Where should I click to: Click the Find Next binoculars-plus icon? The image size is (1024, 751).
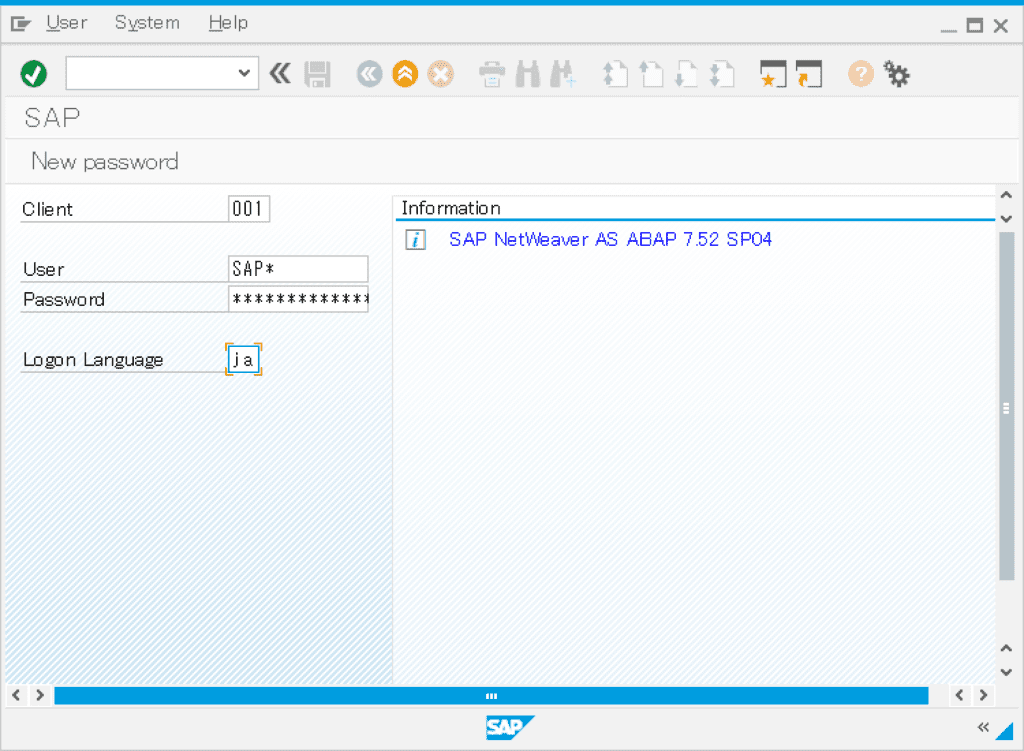click(x=563, y=74)
